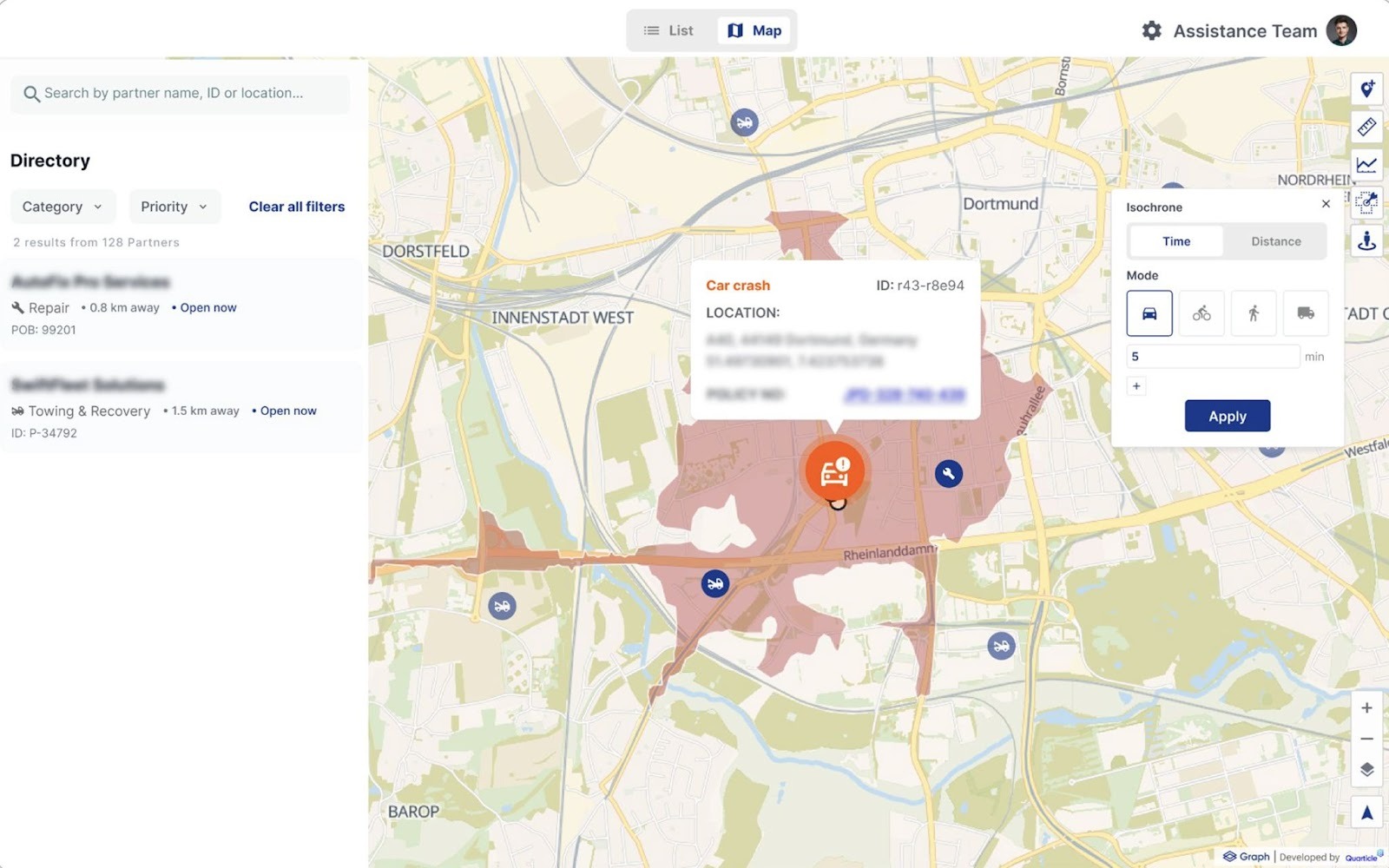Image resolution: width=1389 pixels, height=868 pixels.
Task: Open the map layers switcher
Action: pyautogui.click(x=1366, y=767)
